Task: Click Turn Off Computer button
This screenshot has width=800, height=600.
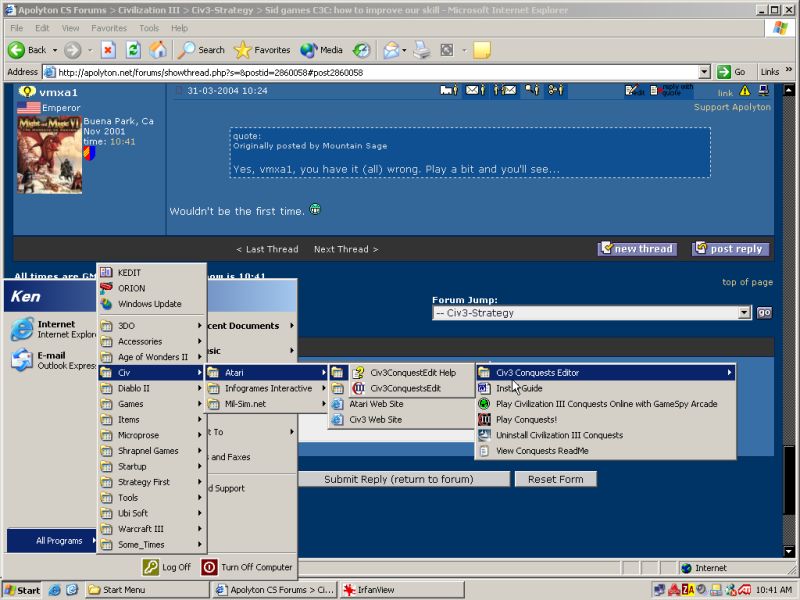Action: coord(247,567)
